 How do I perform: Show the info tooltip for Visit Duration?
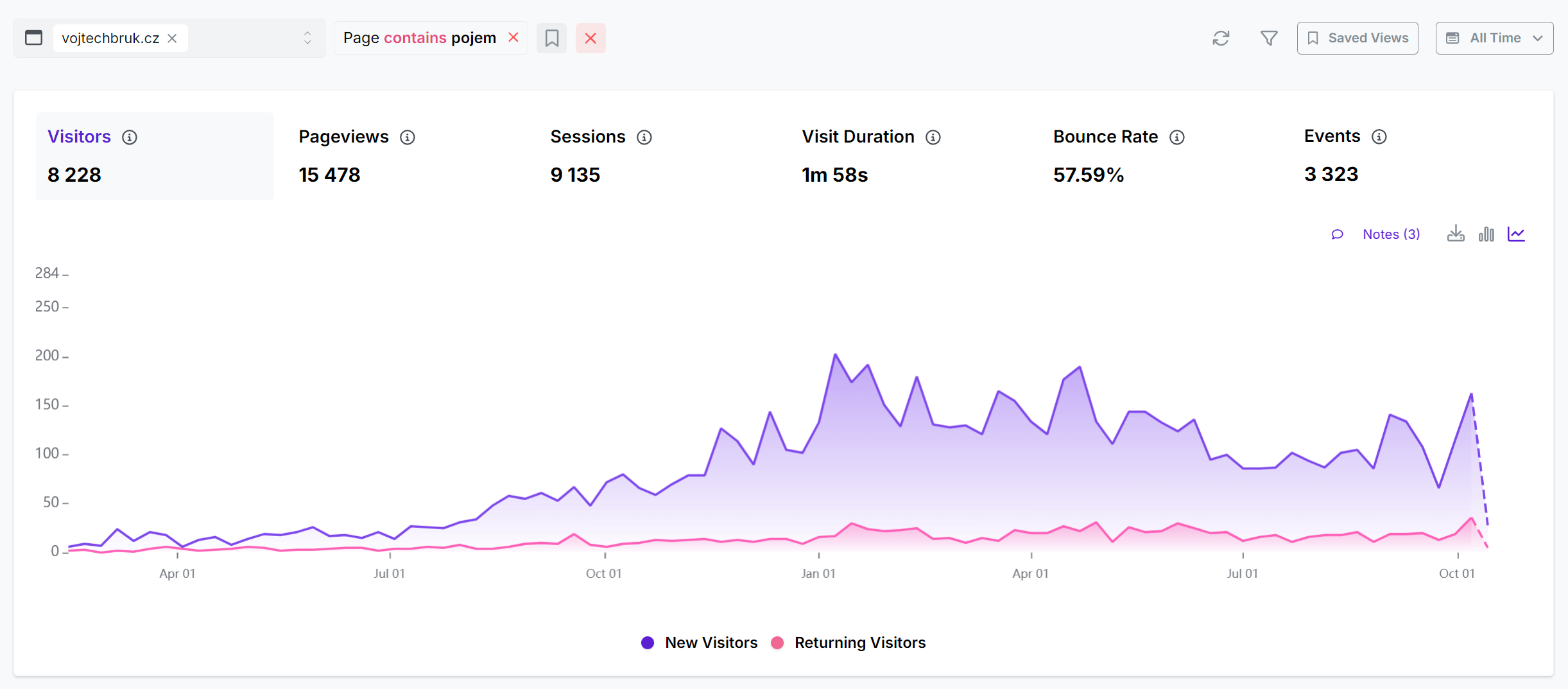pyautogui.click(x=933, y=137)
